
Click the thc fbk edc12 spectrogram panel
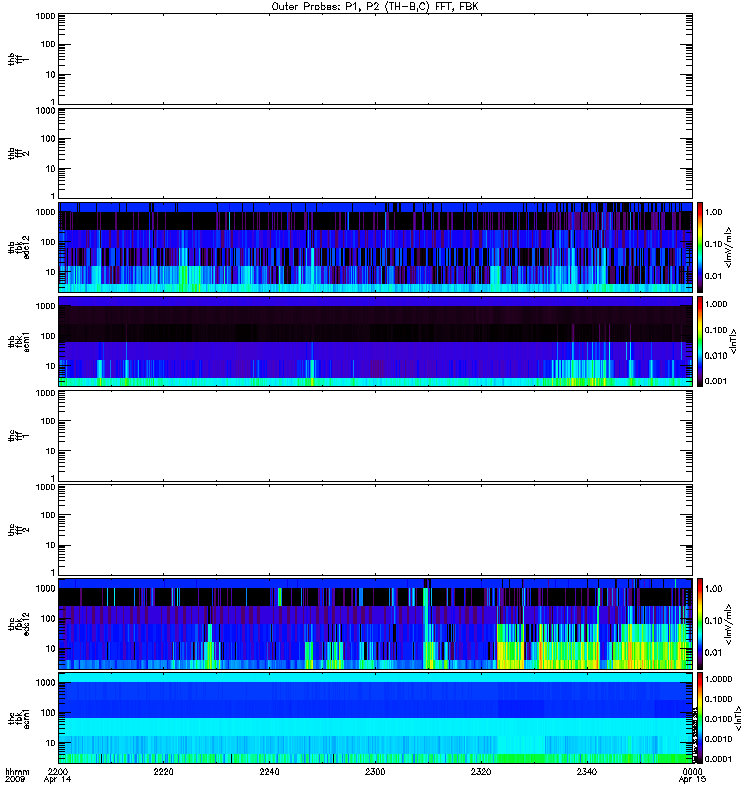click(x=376, y=623)
